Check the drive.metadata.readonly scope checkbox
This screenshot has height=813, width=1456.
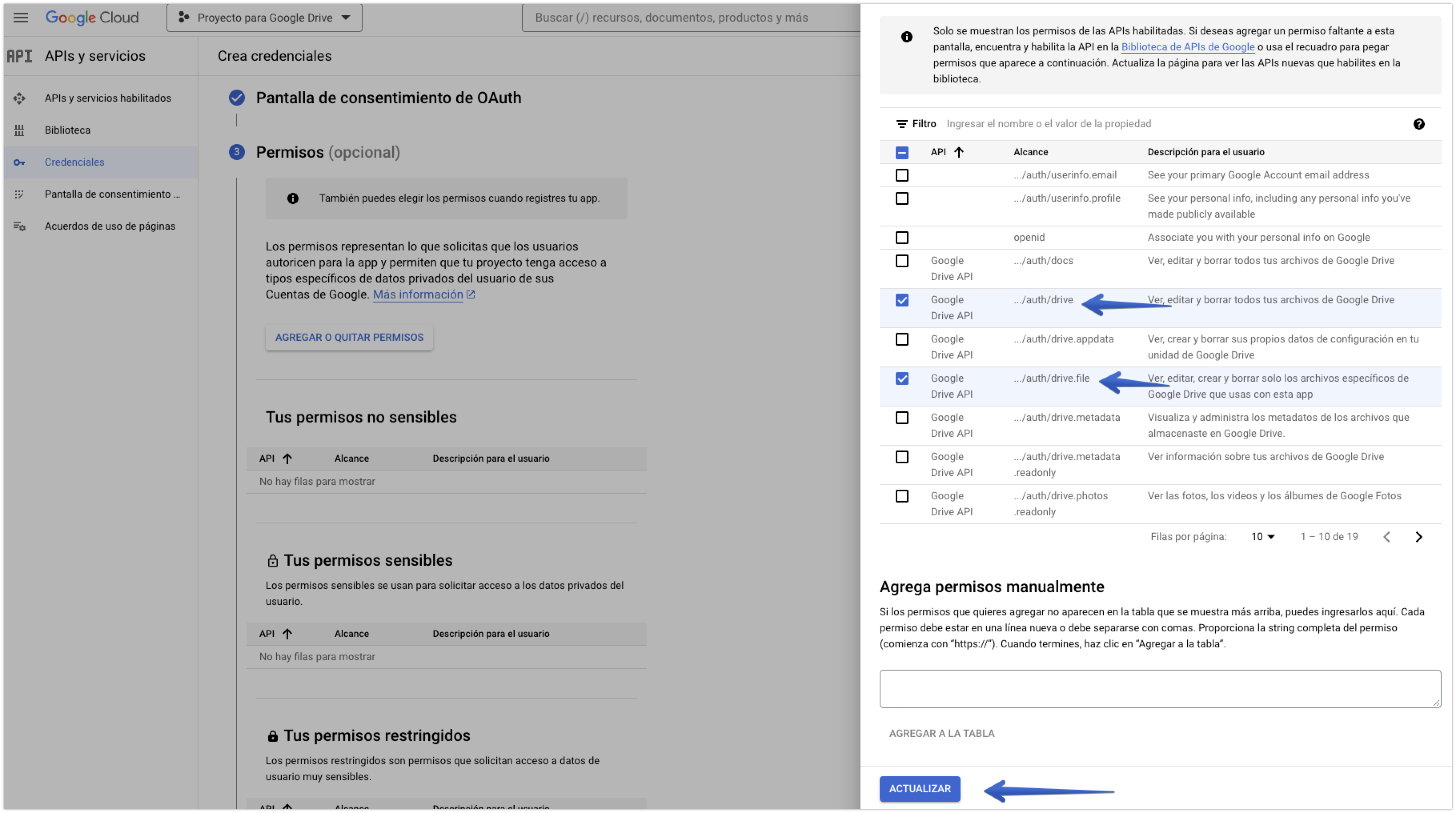[902, 457]
